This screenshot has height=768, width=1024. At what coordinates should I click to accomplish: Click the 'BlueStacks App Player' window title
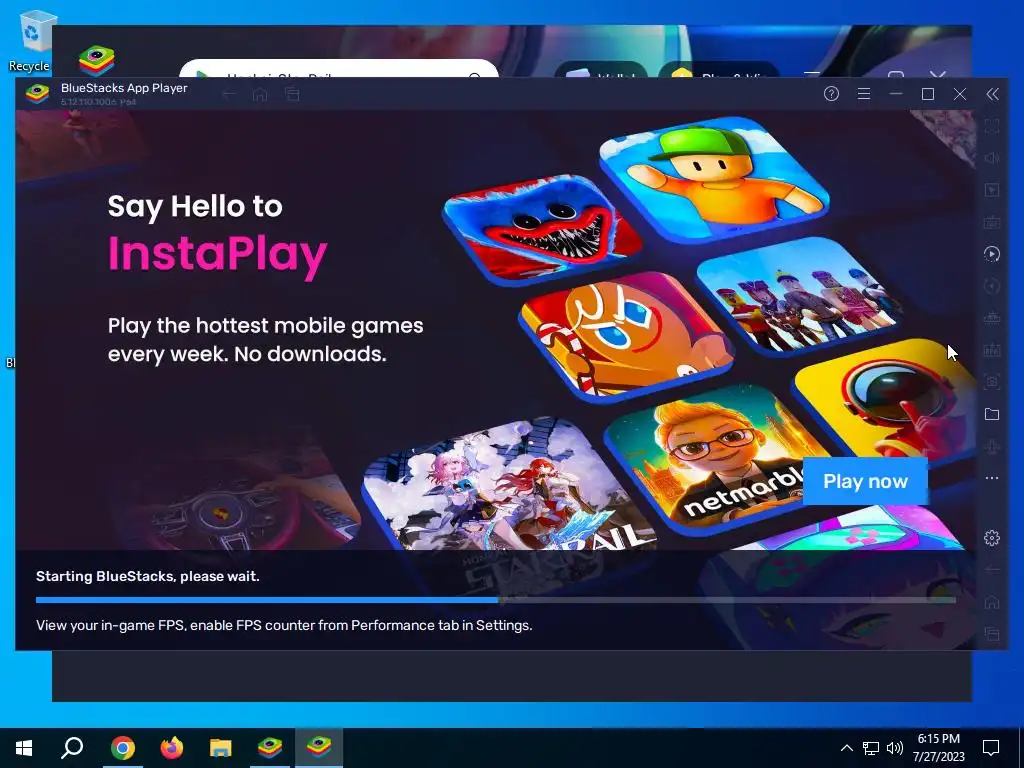tap(124, 88)
